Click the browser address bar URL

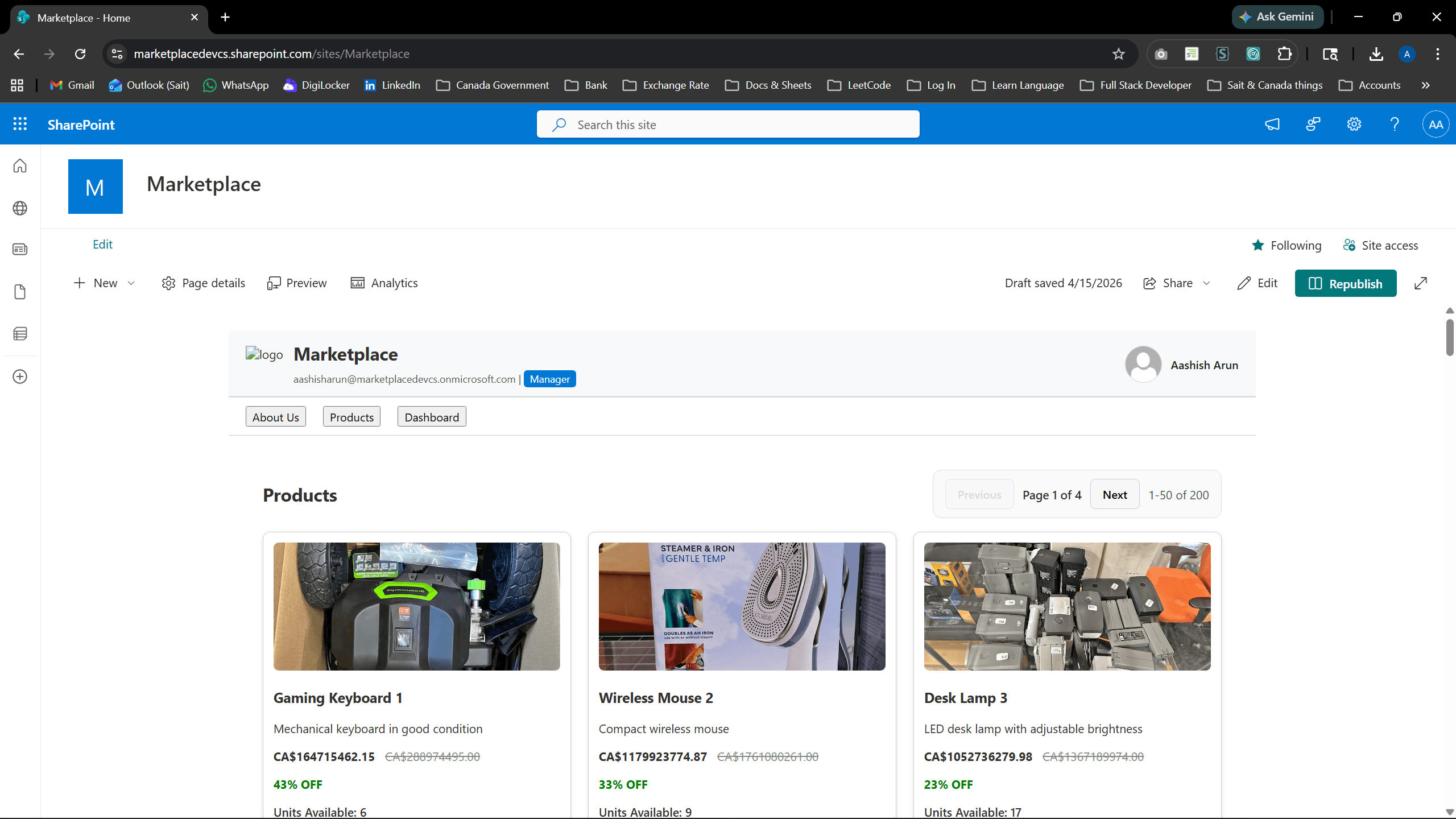(x=271, y=54)
